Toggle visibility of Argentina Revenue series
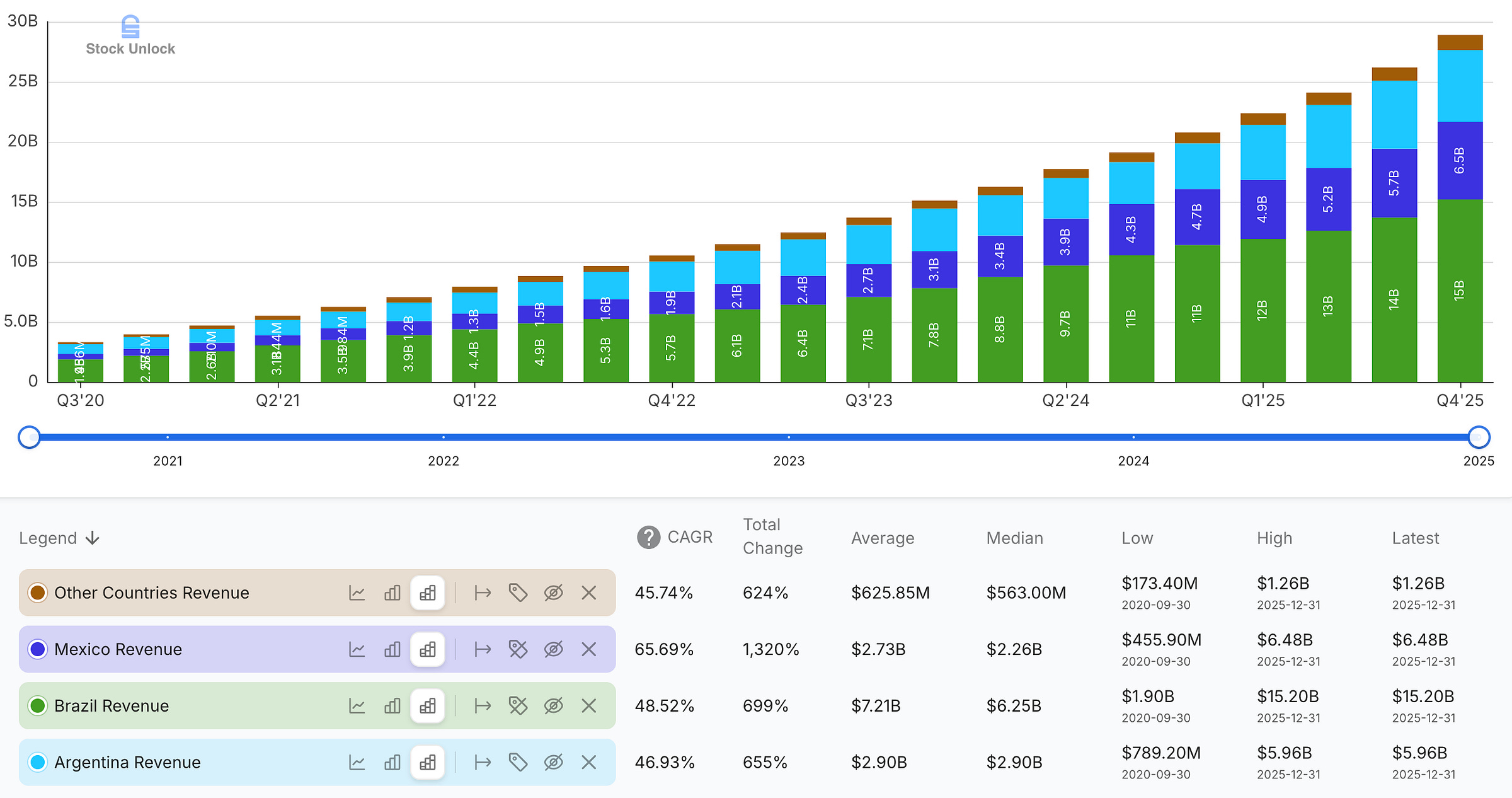Image resolution: width=1512 pixels, height=798 pixels. click(x=553, y=763)
